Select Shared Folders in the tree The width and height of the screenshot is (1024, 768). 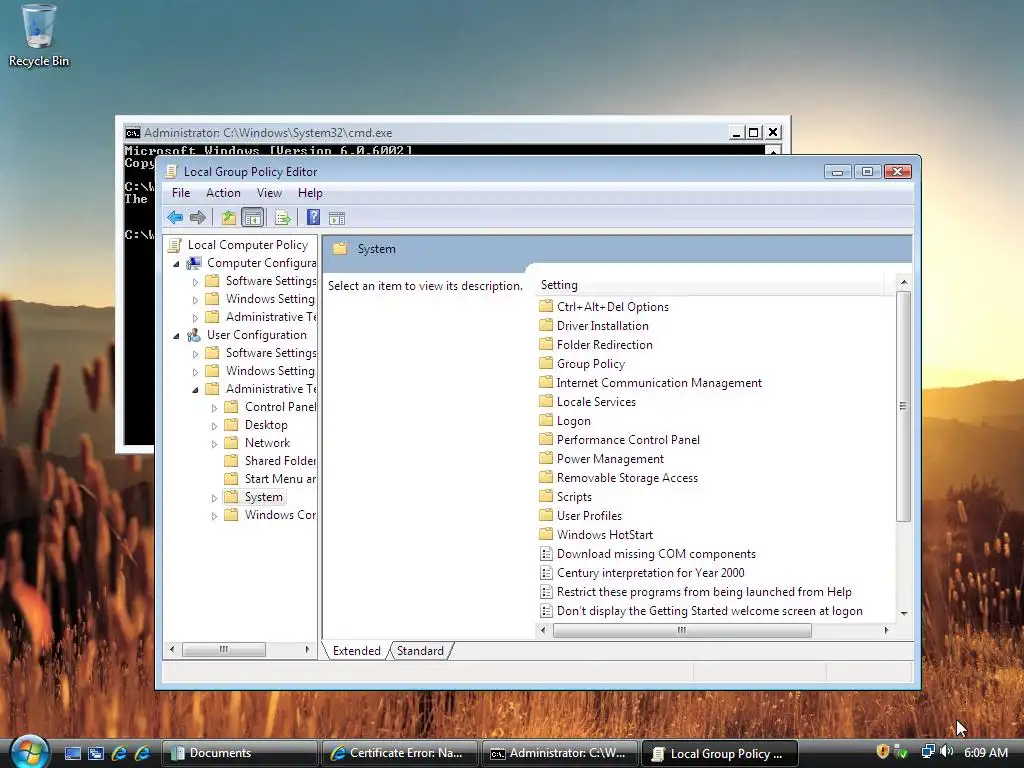270,461
